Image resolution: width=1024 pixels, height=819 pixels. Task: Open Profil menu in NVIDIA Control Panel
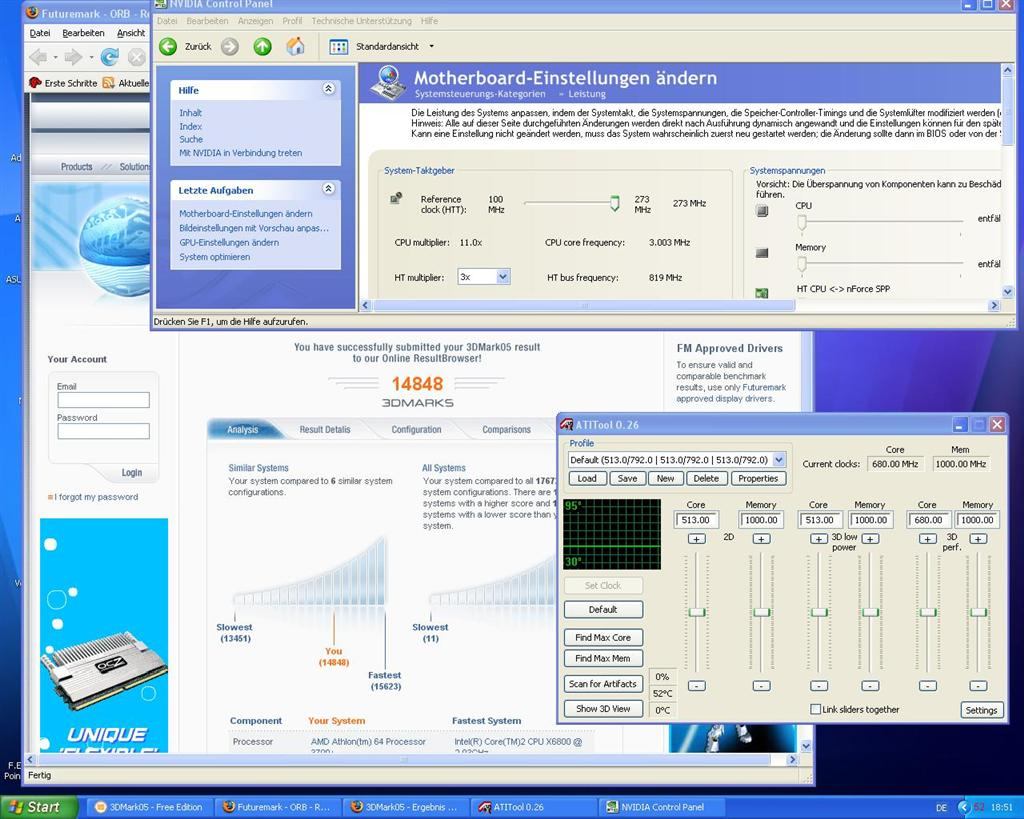point(292,21)
